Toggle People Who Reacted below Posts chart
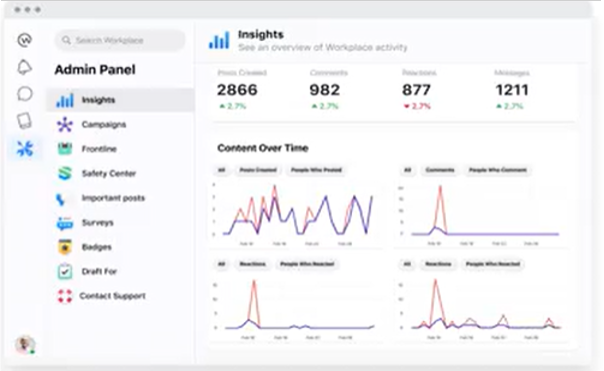Viewport: 604px width, 371px height. [x=307, y=264]
